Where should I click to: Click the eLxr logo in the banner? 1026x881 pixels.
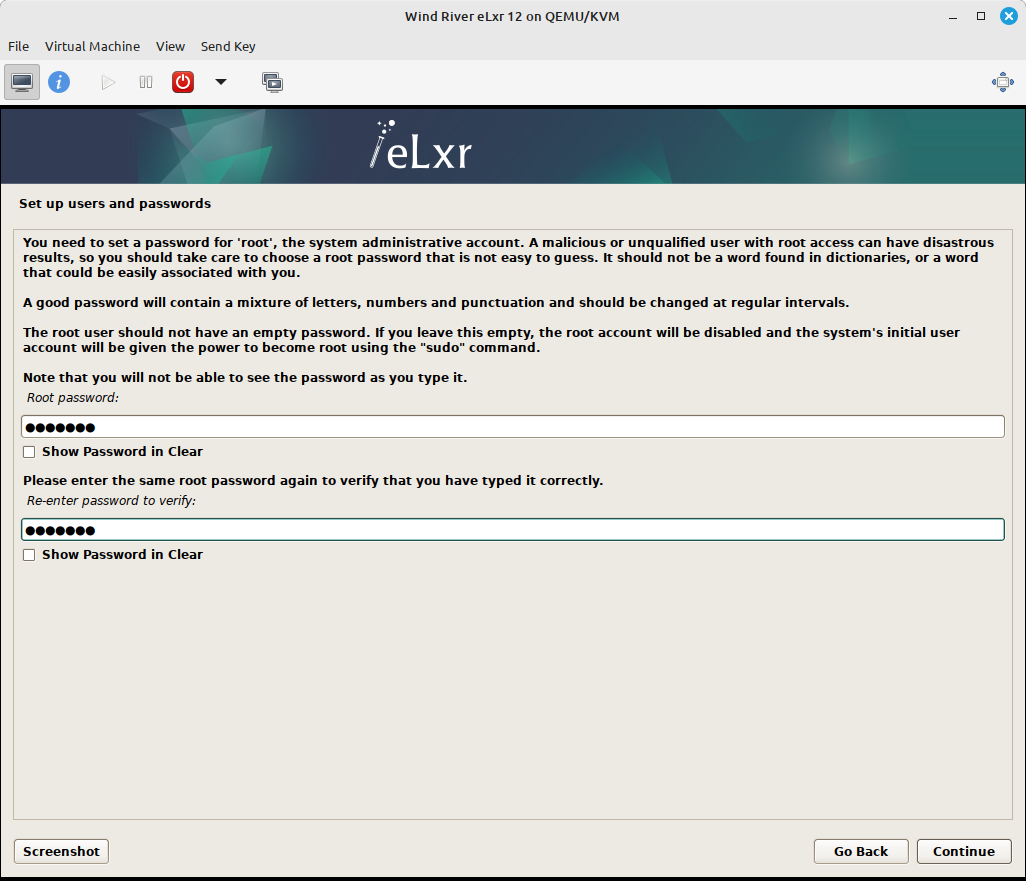[418, 148]
